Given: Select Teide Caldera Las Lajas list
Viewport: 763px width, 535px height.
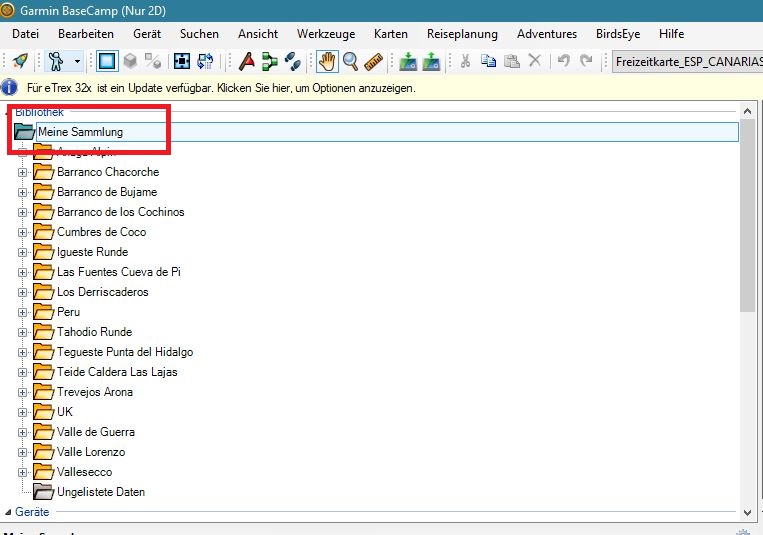Looking at the screenshot, I should (x=117, y=372).
